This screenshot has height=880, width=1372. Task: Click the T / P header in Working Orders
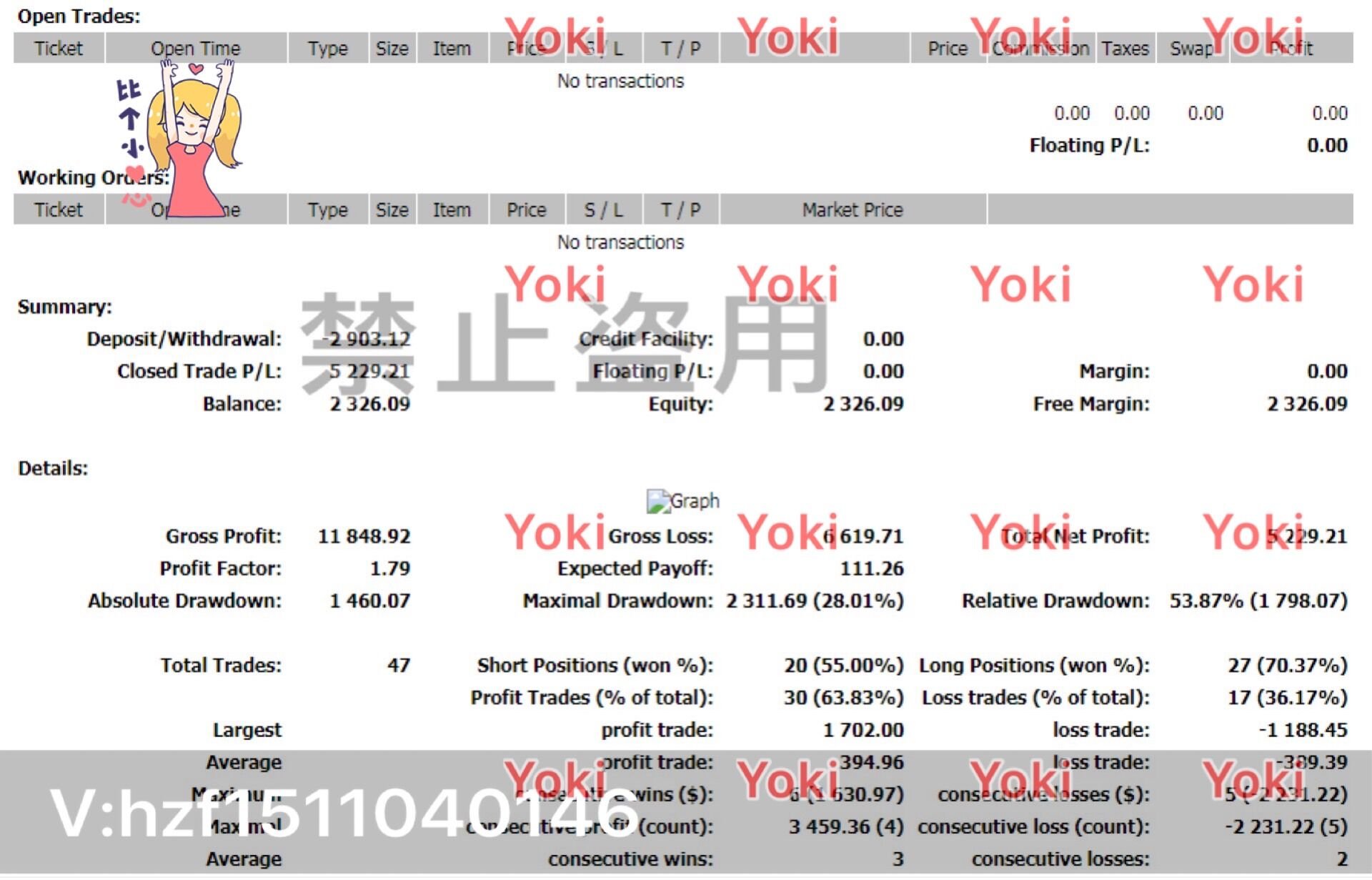[680, 209]
